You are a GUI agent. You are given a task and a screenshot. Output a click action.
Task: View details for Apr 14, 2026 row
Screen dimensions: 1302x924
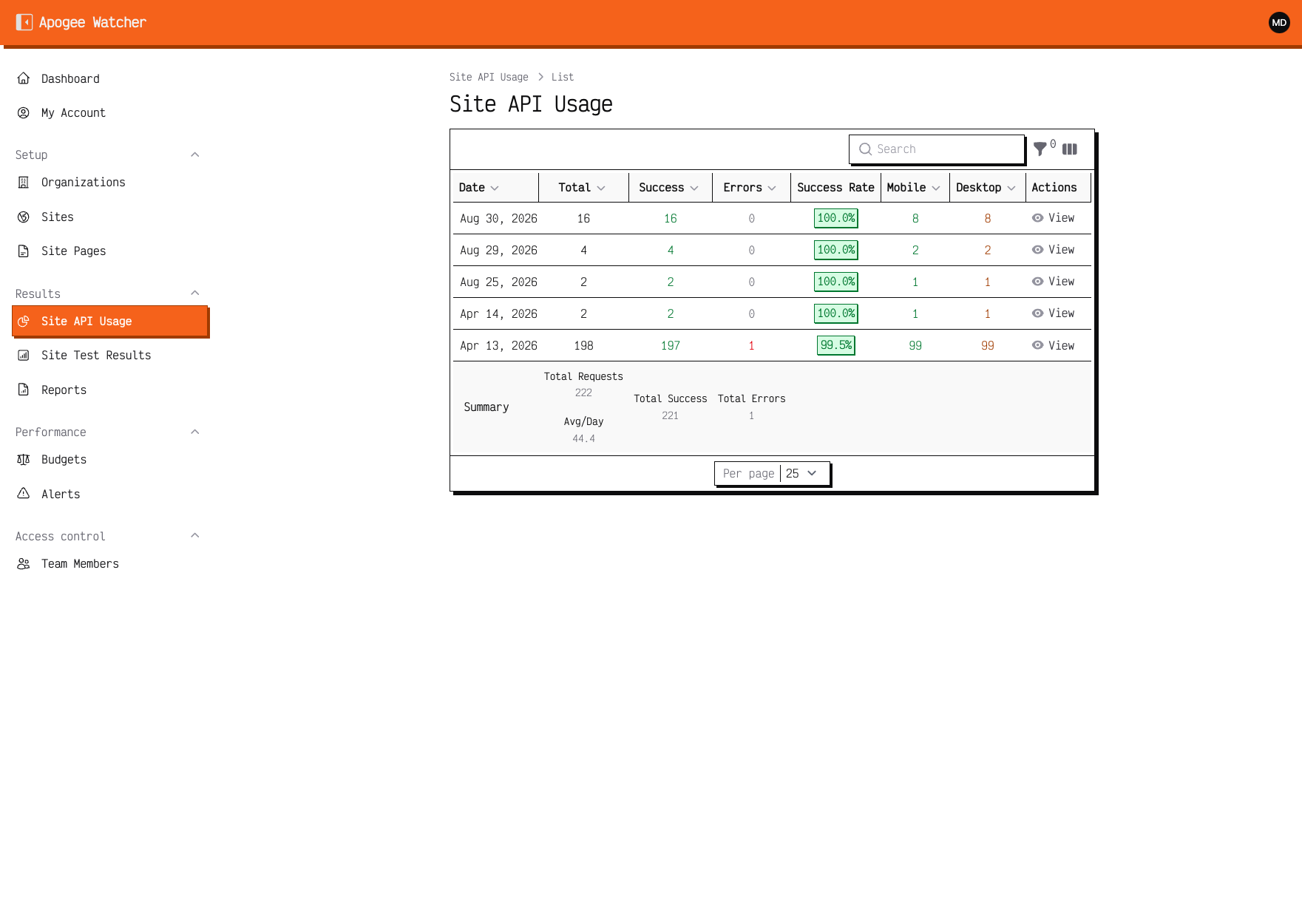(1053, 313)
